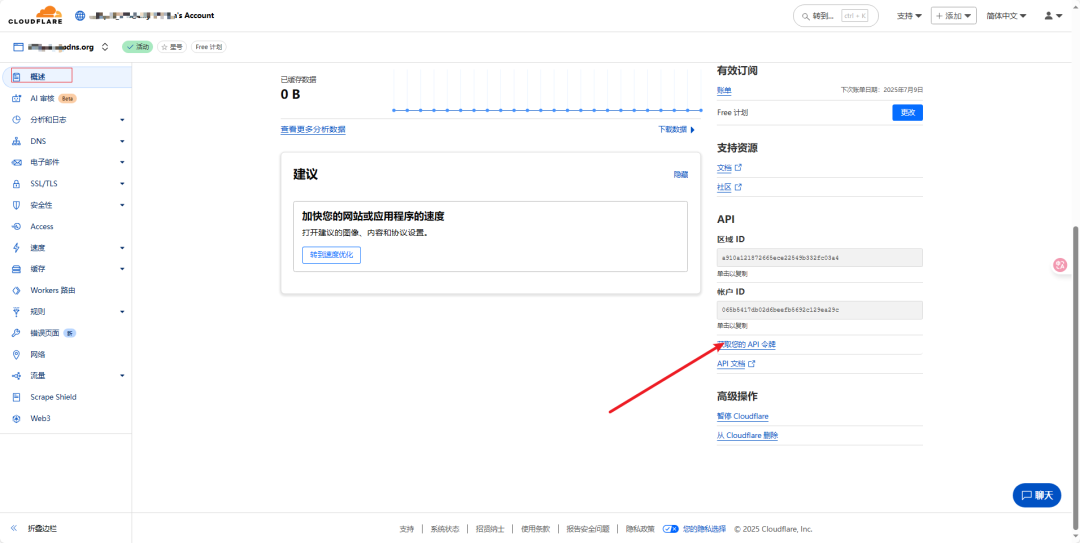The width and height of the screenshot is (1080, 543).
Task: Open Scrape Shield in the sidebar
Action: coord(67,398)
